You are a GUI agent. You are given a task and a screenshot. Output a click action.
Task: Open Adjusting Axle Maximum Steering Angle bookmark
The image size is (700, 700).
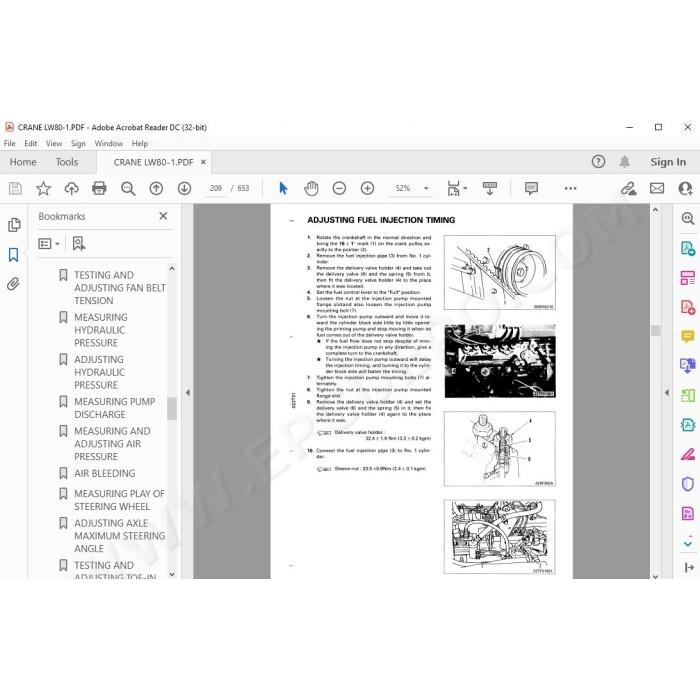click(119, 536)
